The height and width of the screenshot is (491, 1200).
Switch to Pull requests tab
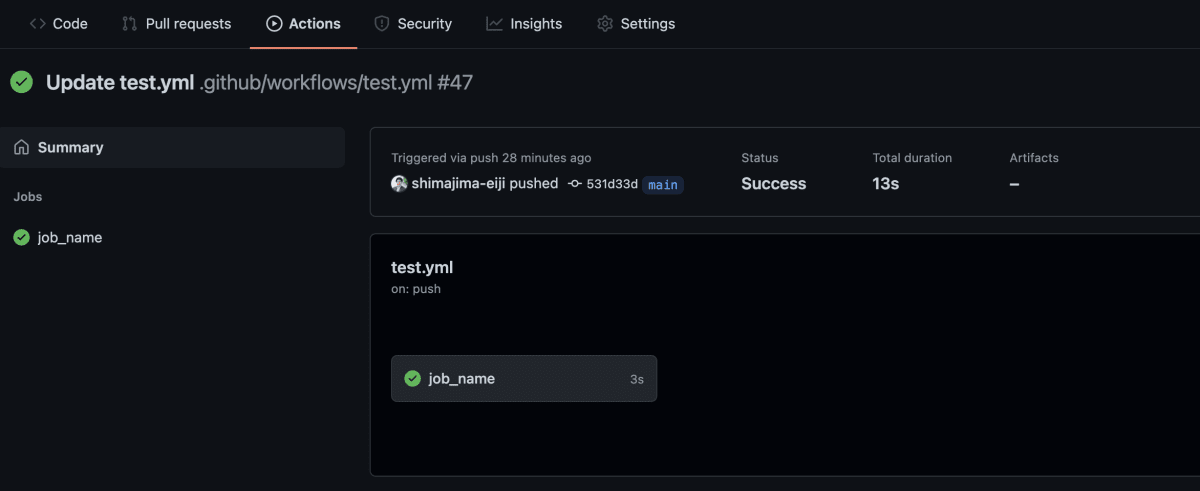[x=176, y=23]
